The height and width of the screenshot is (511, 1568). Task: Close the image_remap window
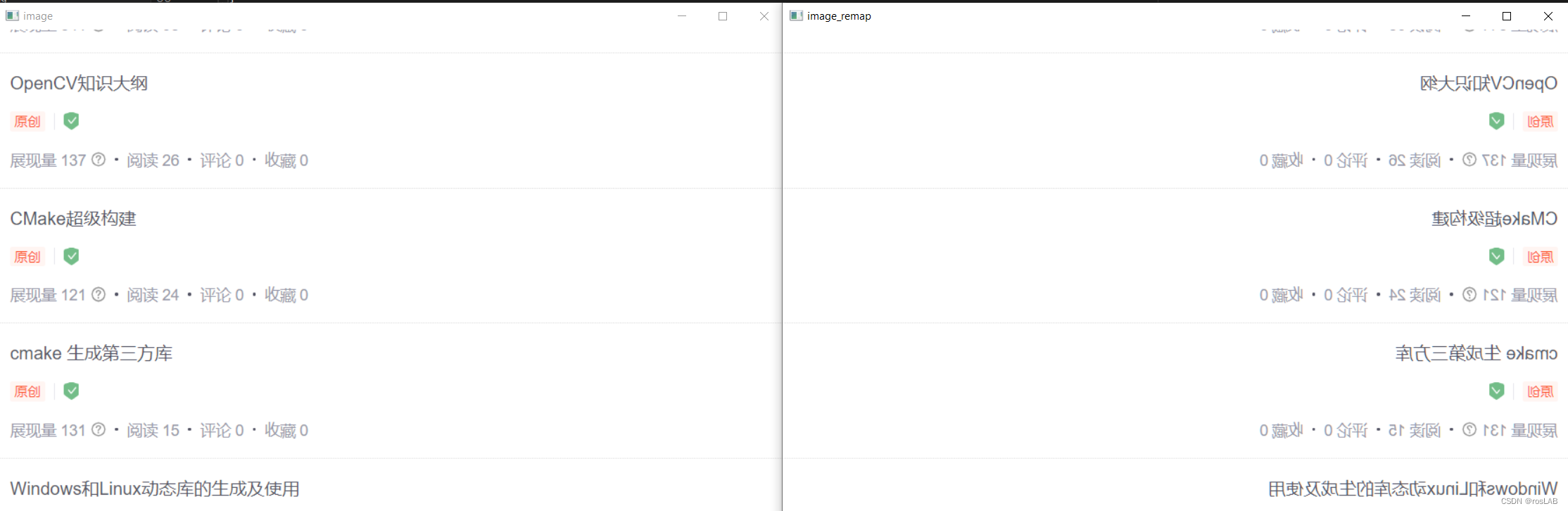point(1548,15)
